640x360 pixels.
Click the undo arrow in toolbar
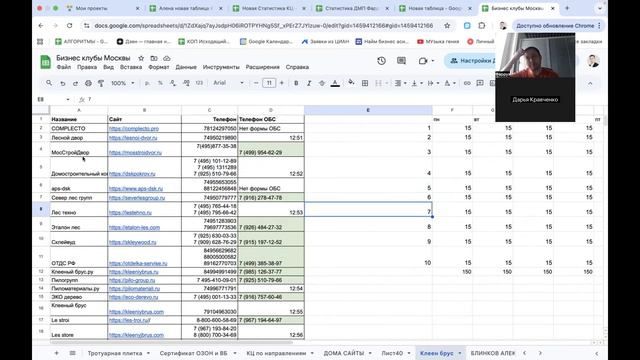coord(62,83)
